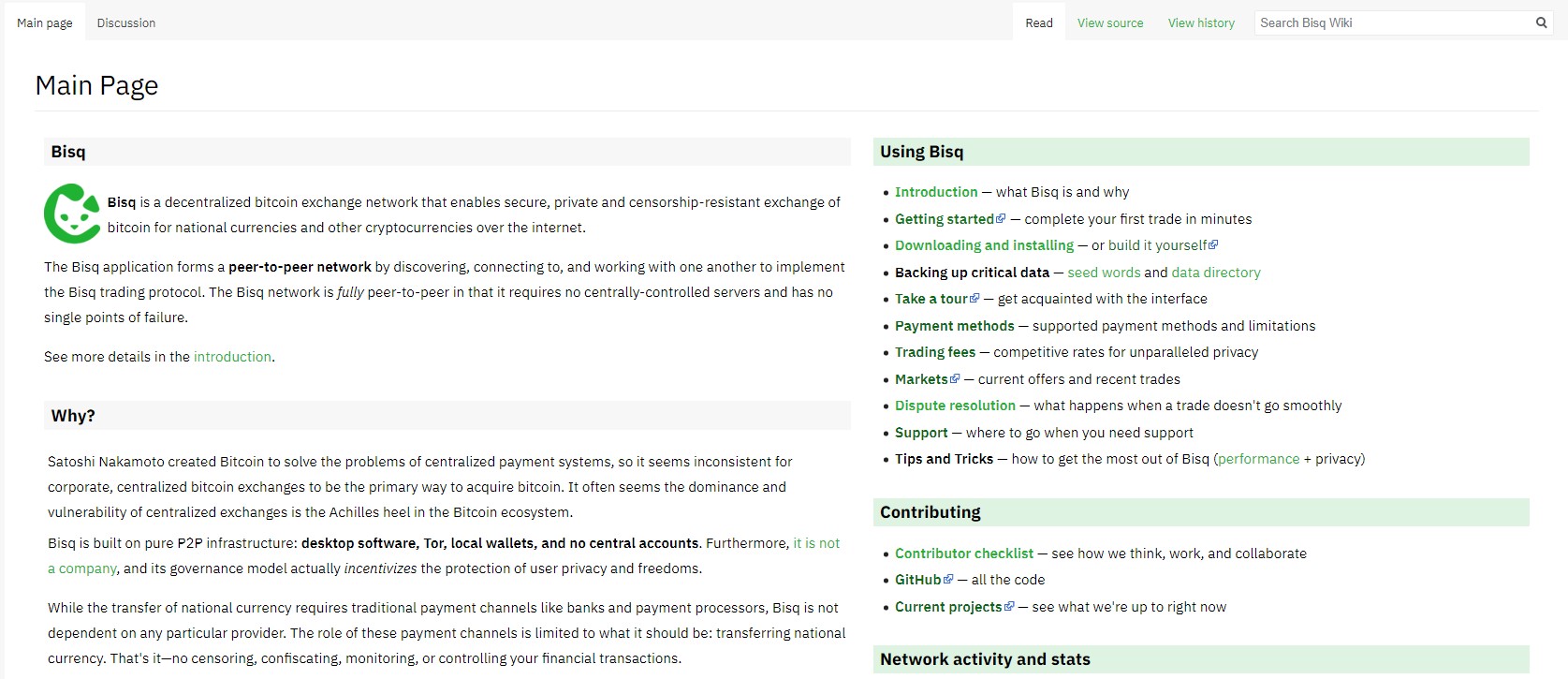Click the Contributing section heading

931,512
